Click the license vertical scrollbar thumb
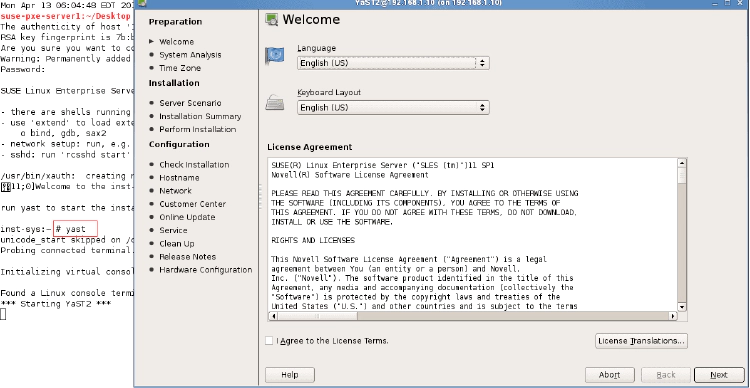This screenshot has height=388, width=750. point(682,176)
